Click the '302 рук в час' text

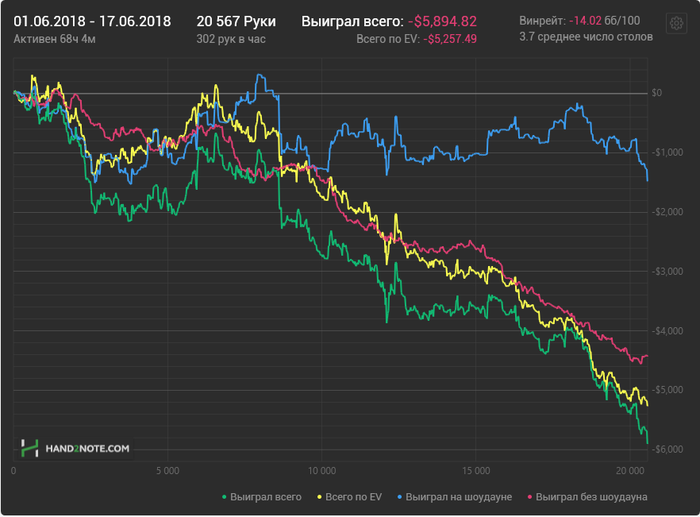point(231,39)
